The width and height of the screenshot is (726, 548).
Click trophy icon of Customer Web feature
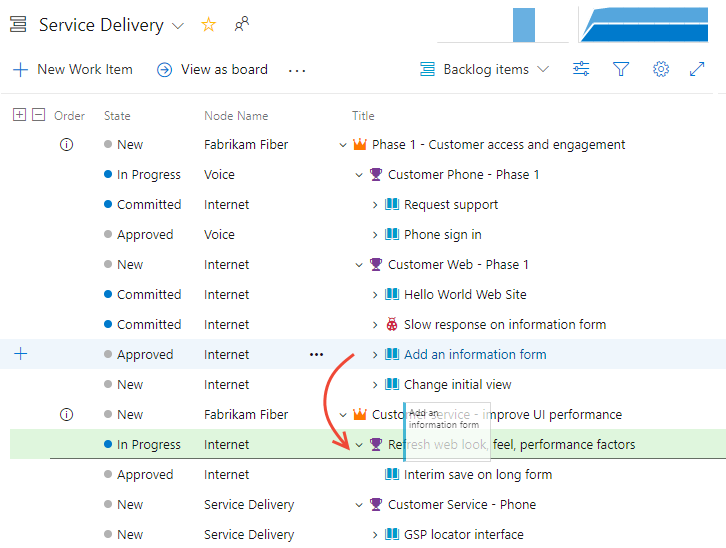point(376,264)
